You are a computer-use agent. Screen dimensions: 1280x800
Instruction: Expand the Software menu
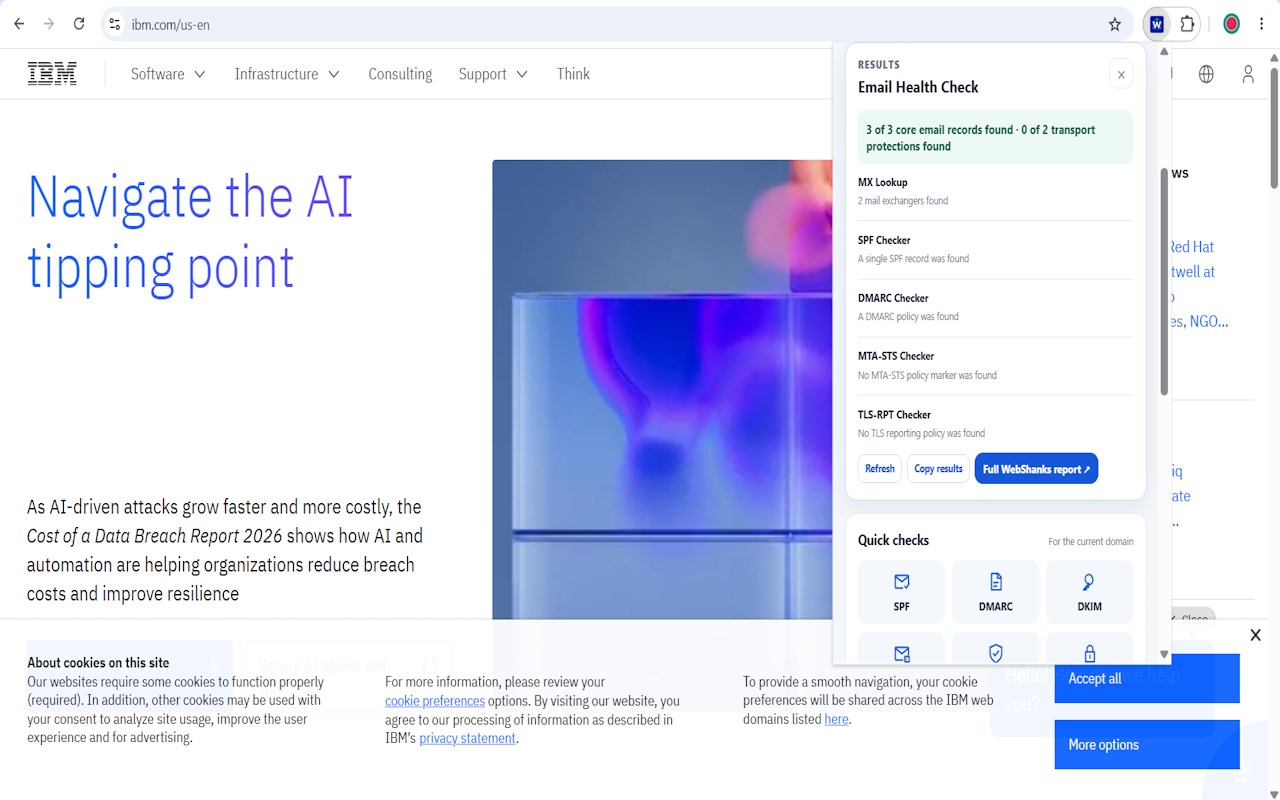tap(168, 74)
